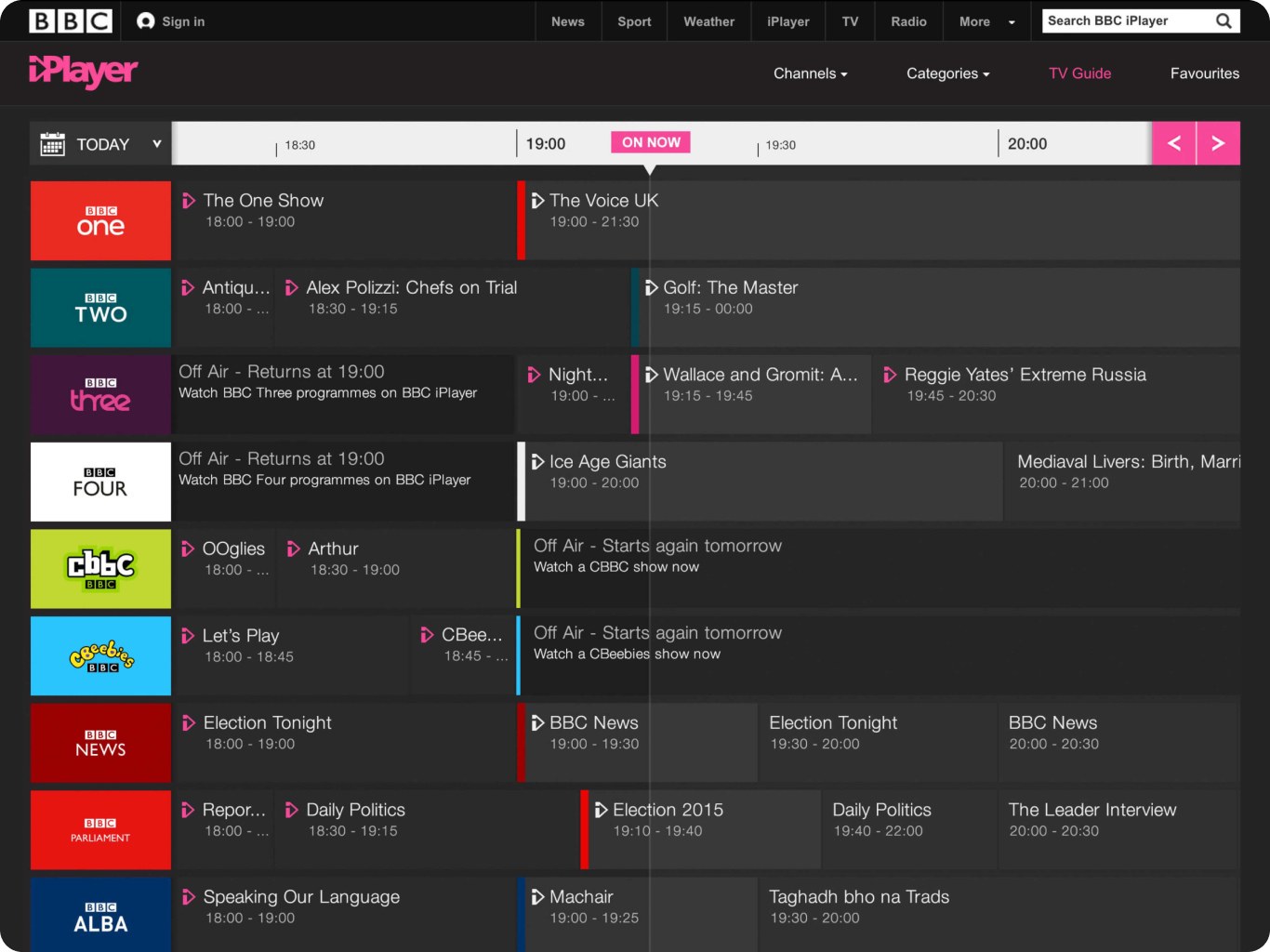The width and height of the screenshot is (1270, 952).
Task: Click the 18:30 timeline marker
Action: click(300, 145)
